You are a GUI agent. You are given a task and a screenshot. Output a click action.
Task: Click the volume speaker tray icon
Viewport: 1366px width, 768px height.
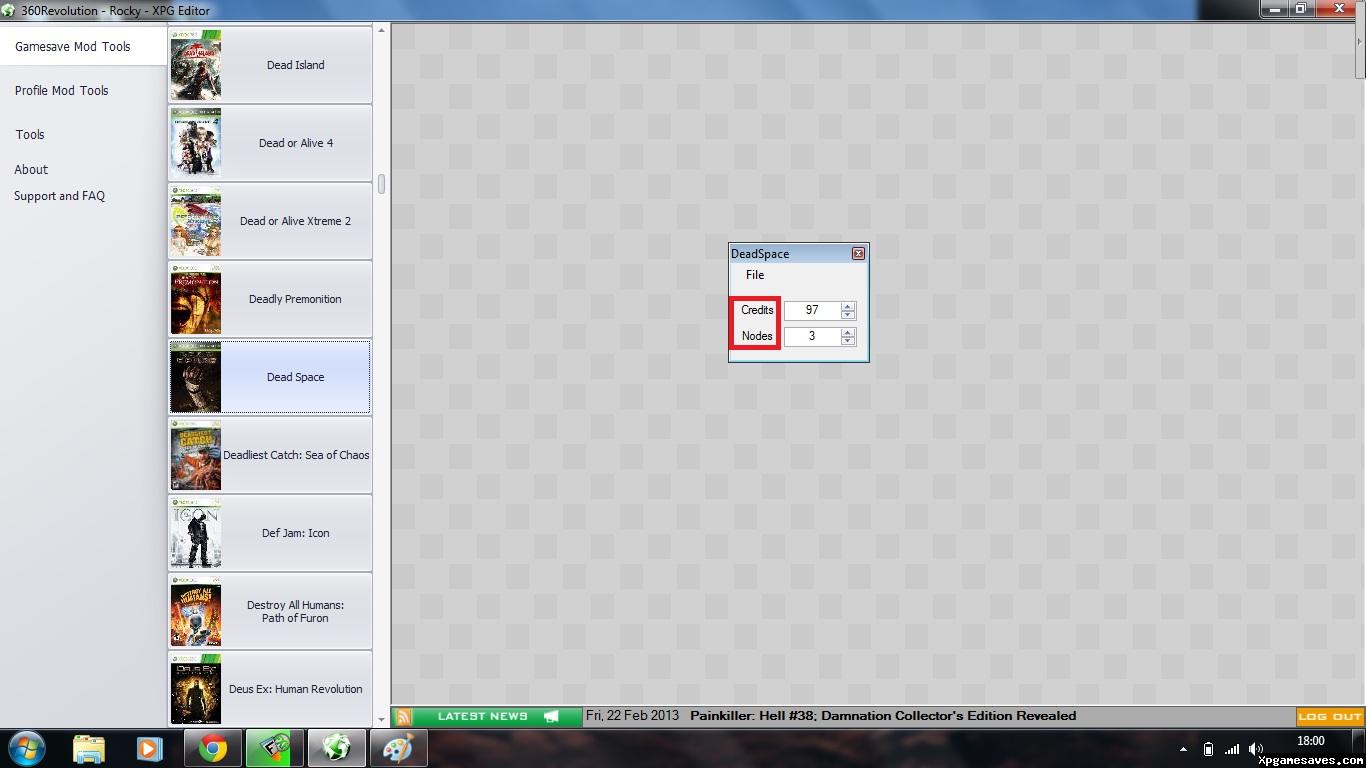[1256, 749]
